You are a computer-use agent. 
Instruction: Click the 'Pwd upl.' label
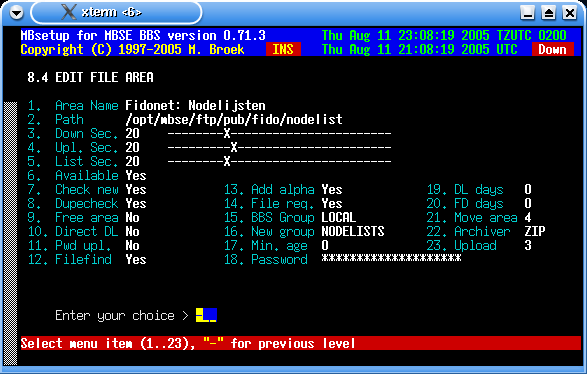tap(83, 246)
